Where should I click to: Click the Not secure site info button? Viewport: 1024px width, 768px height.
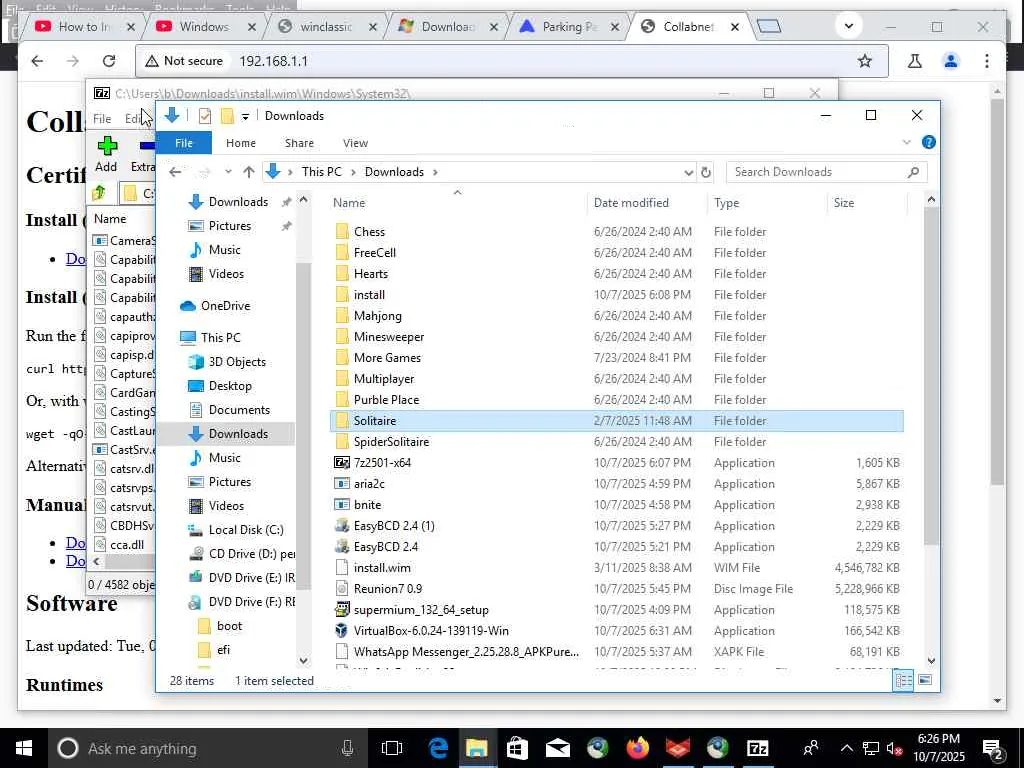[185, 61]
